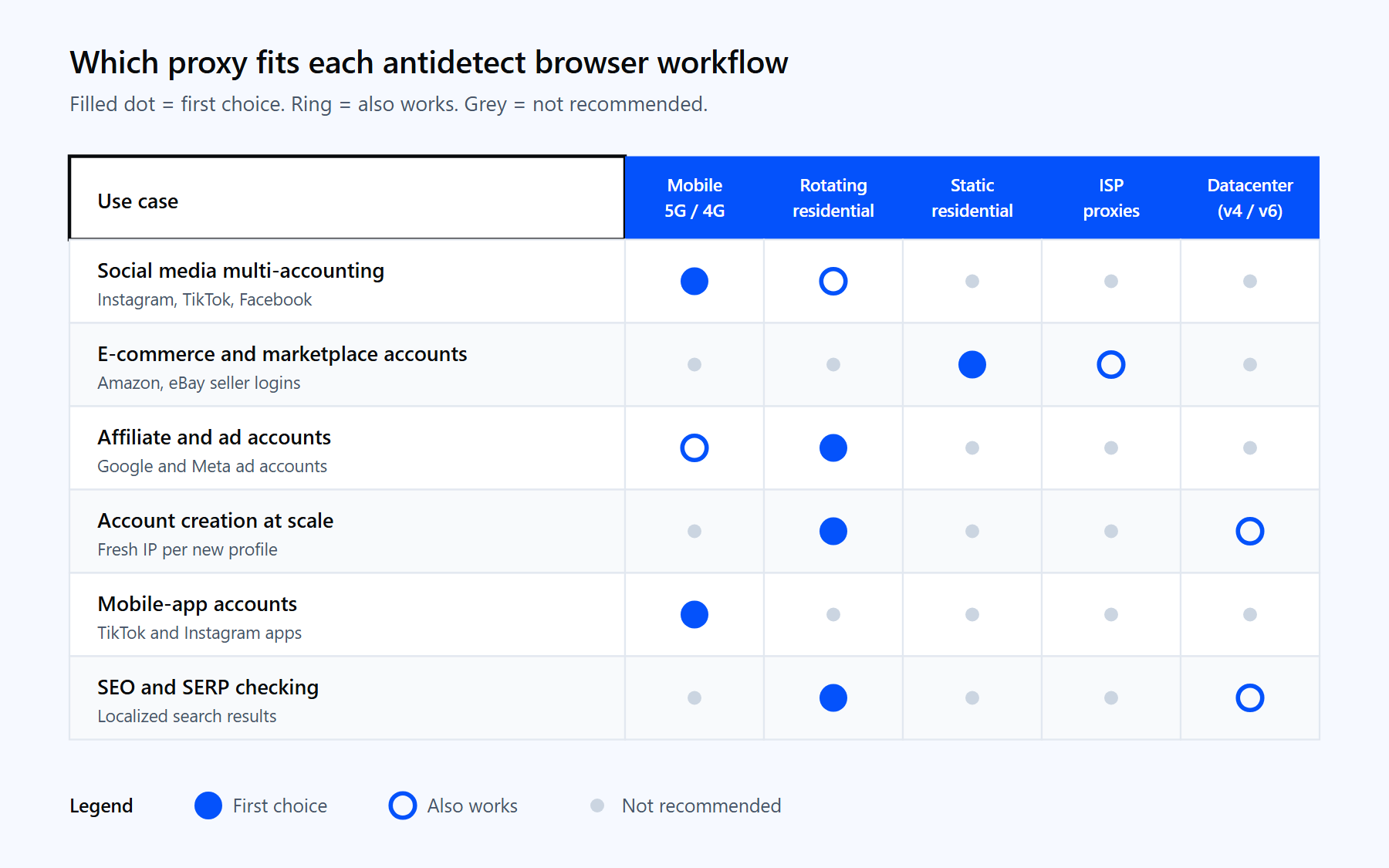Click grey dot for Mobile-app accounts under Datacenter
This screenshot has width=1389, height=868.
pyautogui.click(x=1250, y=614)
